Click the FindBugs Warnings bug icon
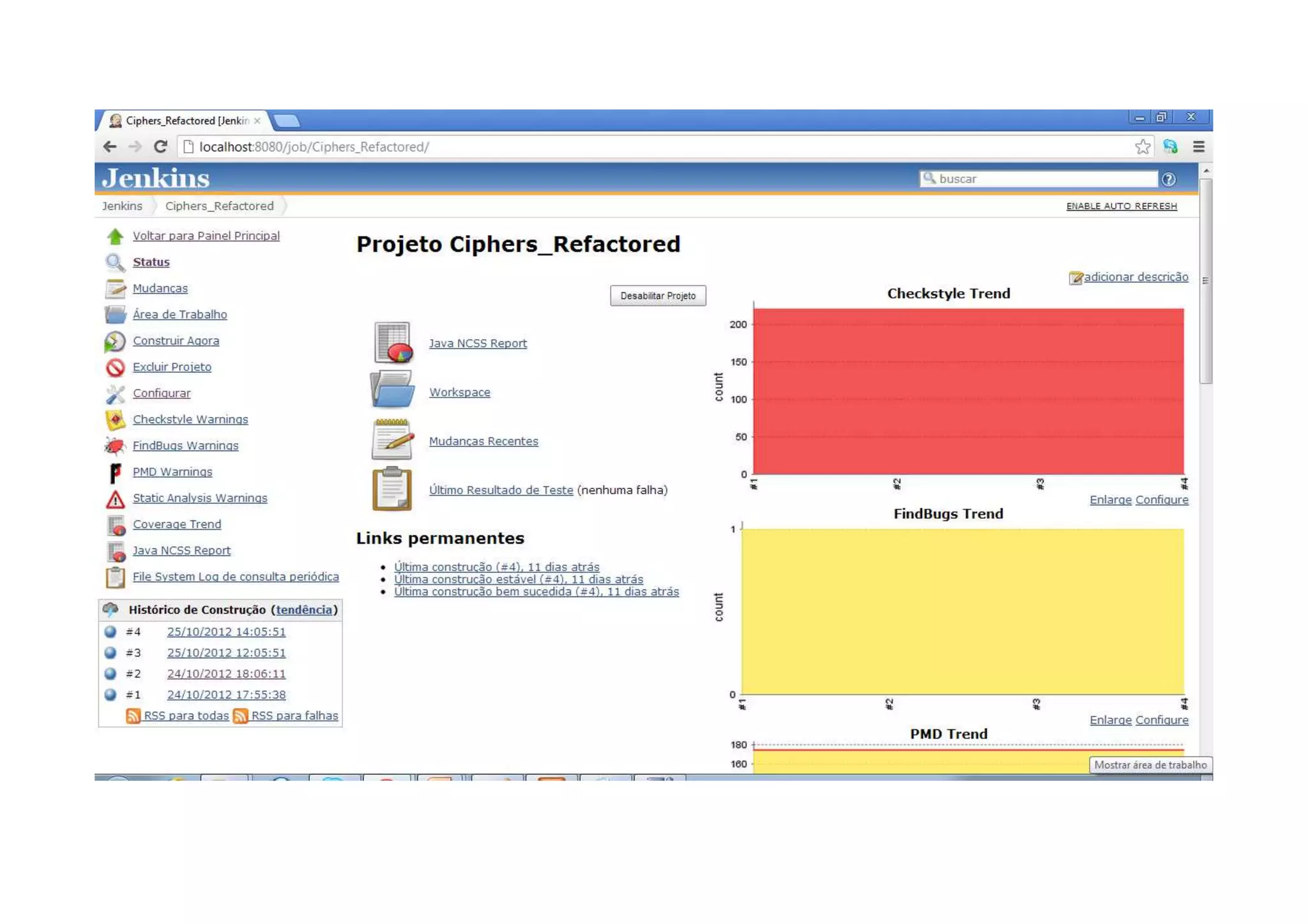 pos(115,446)
